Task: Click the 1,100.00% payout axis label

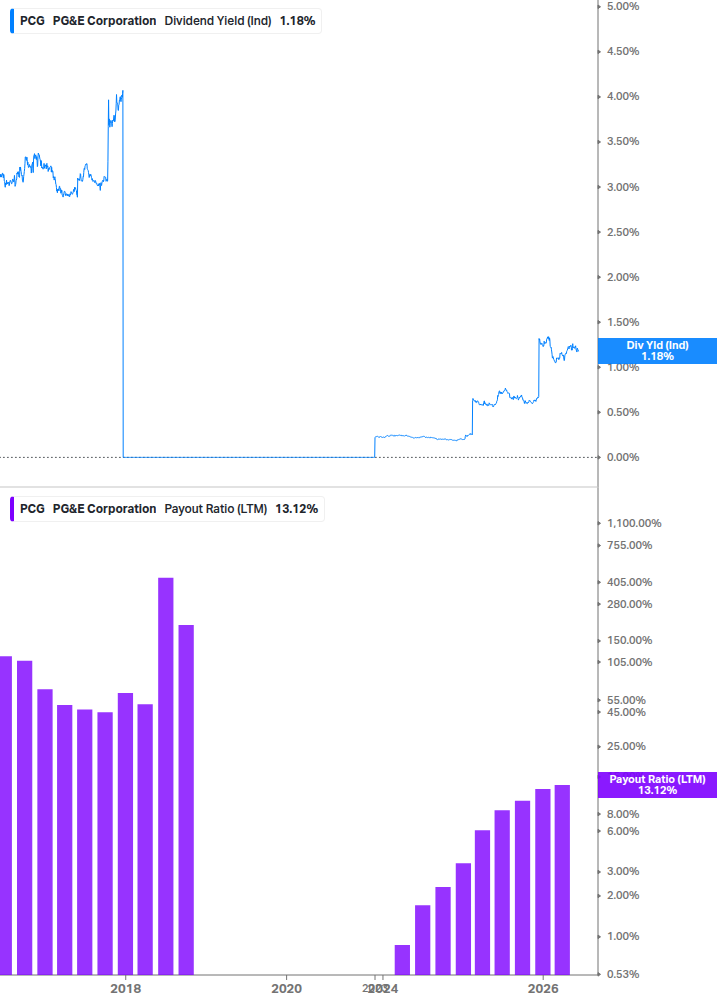Action: (634, 523)
